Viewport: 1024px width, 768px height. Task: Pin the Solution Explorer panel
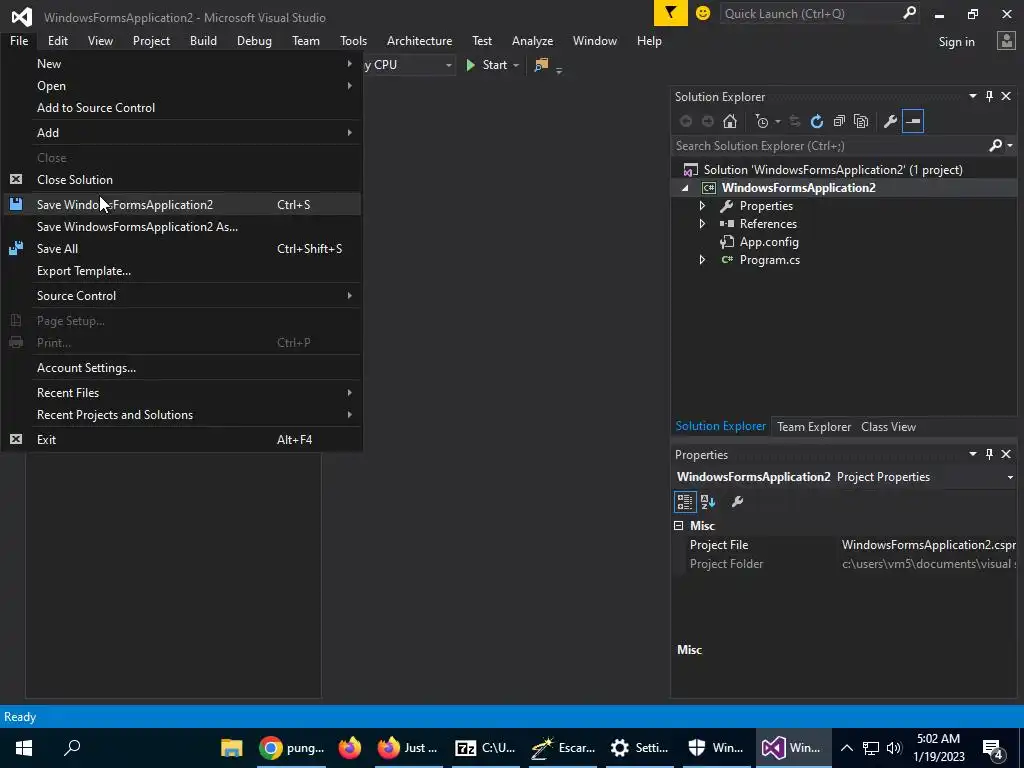989,97
